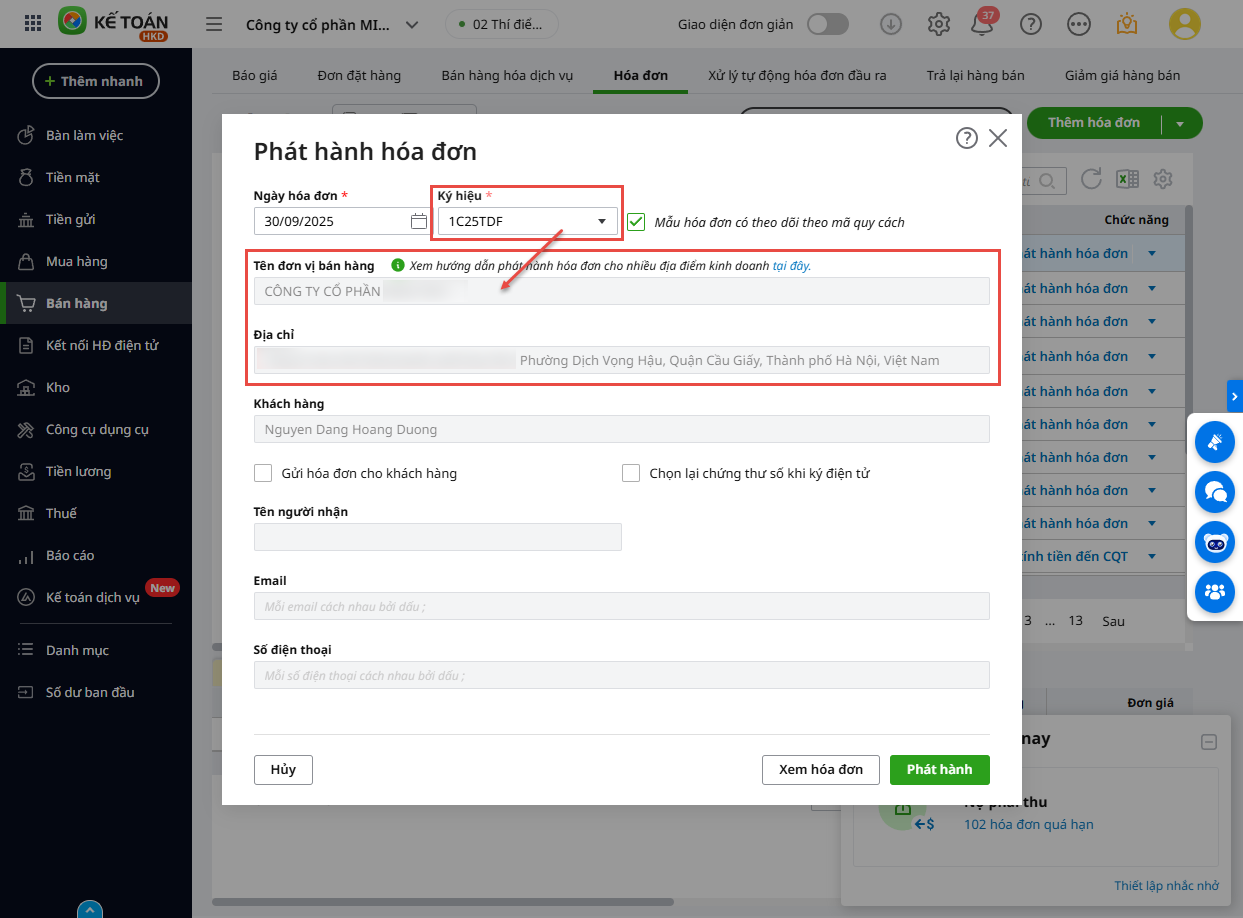
Task: Check Gửi hóa đơn cho khách hàng
Action: pyautogui.click(x=264, y=473)
